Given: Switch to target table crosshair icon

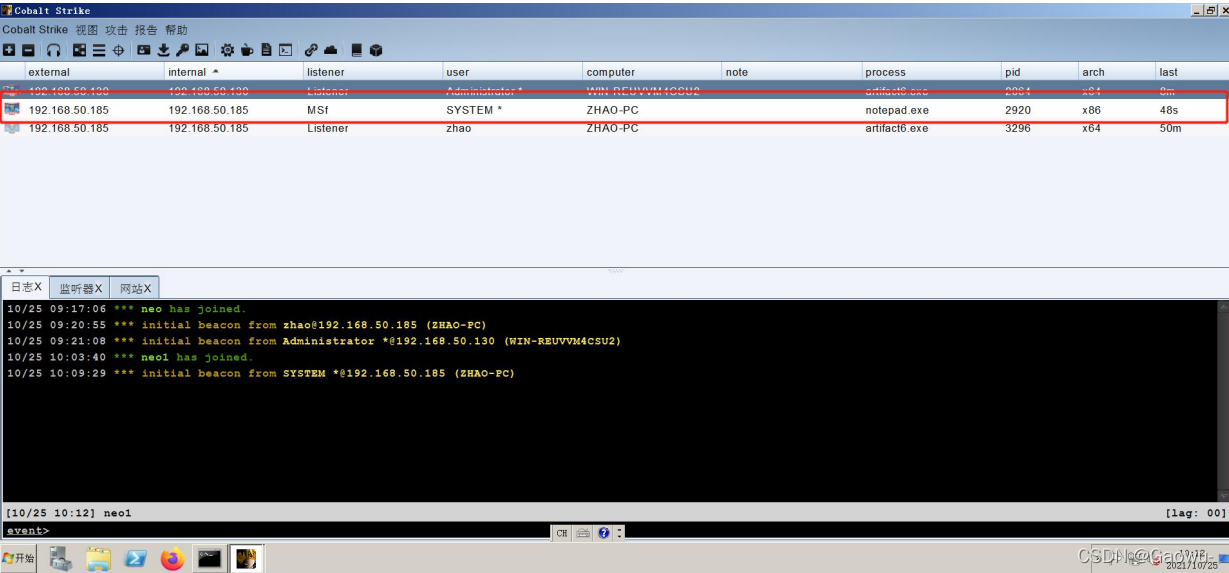Looking at the screenshot, I should point(118,50).
